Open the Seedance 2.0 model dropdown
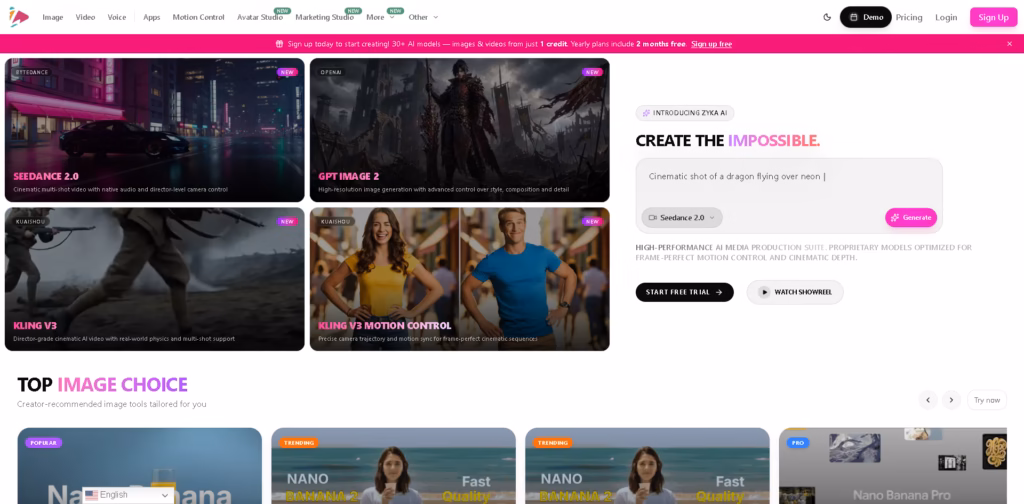Viewport: 1024px width, 504px height. (x=682, y=217)
